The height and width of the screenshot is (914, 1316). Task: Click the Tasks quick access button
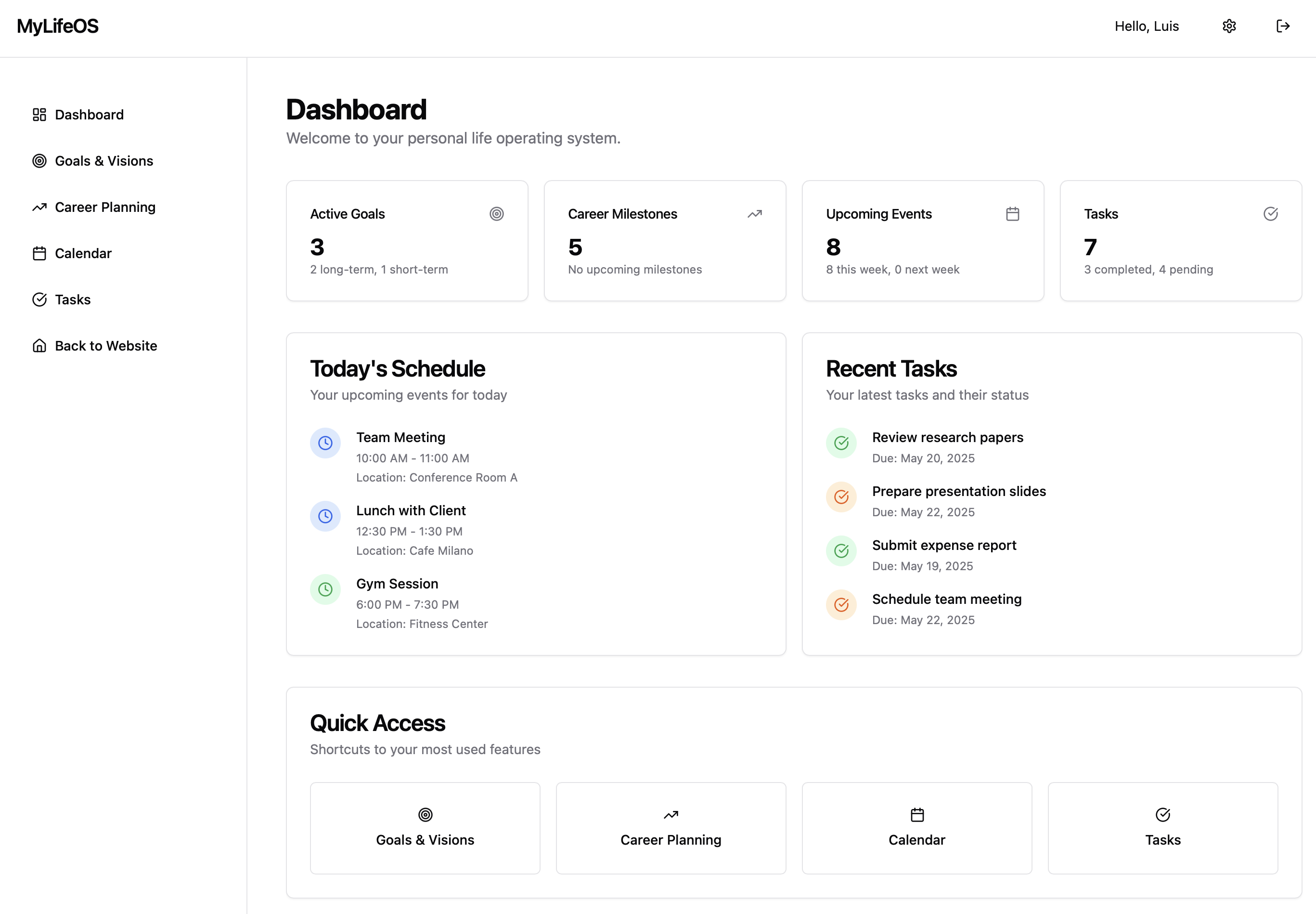pyautogui.click(x=1162, y=828)
